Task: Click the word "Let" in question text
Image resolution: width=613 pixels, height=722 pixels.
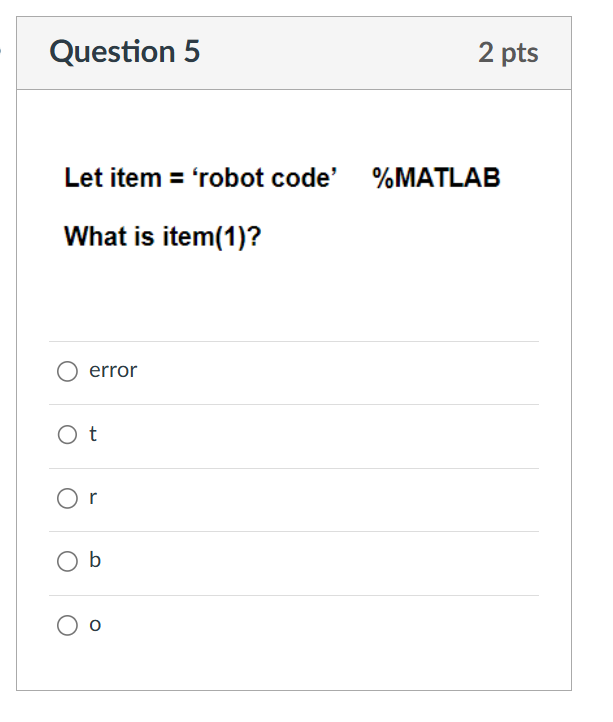Action: pyautogui.click(x=81, y=178)
